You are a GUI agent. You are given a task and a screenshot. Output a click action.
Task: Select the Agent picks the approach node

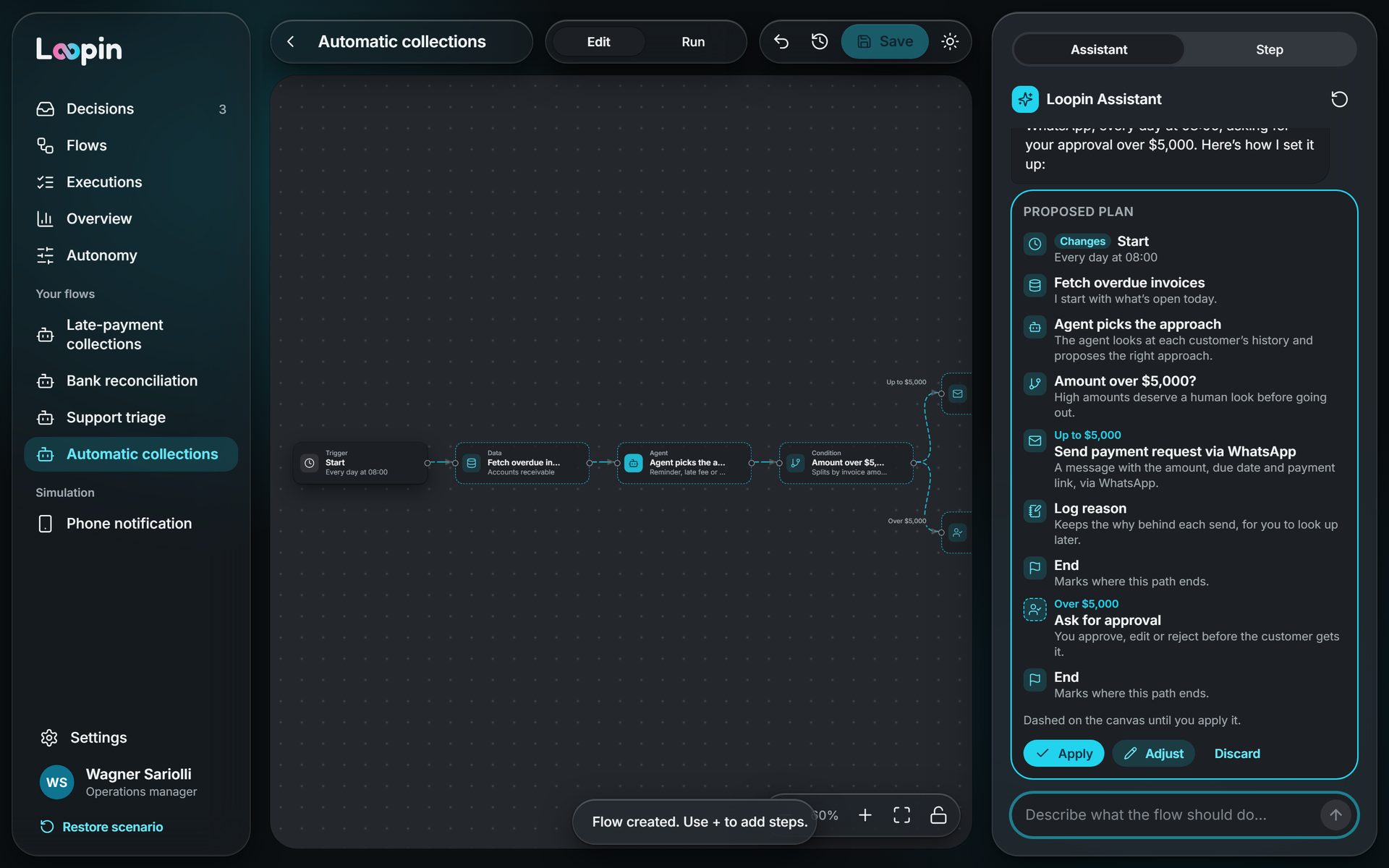[x=684, y=463]
